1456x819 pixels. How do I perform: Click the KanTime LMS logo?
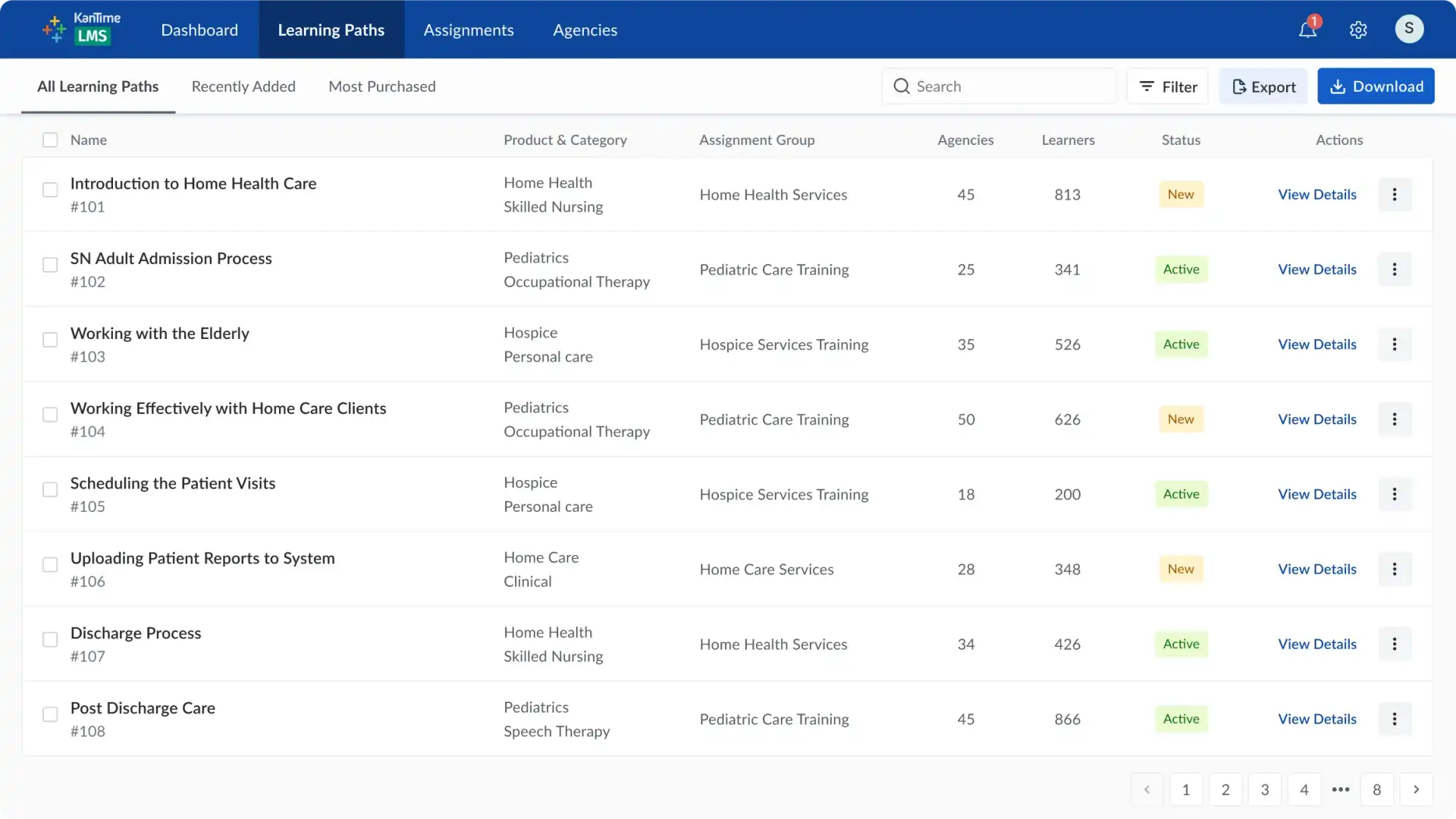coord(81,29)
